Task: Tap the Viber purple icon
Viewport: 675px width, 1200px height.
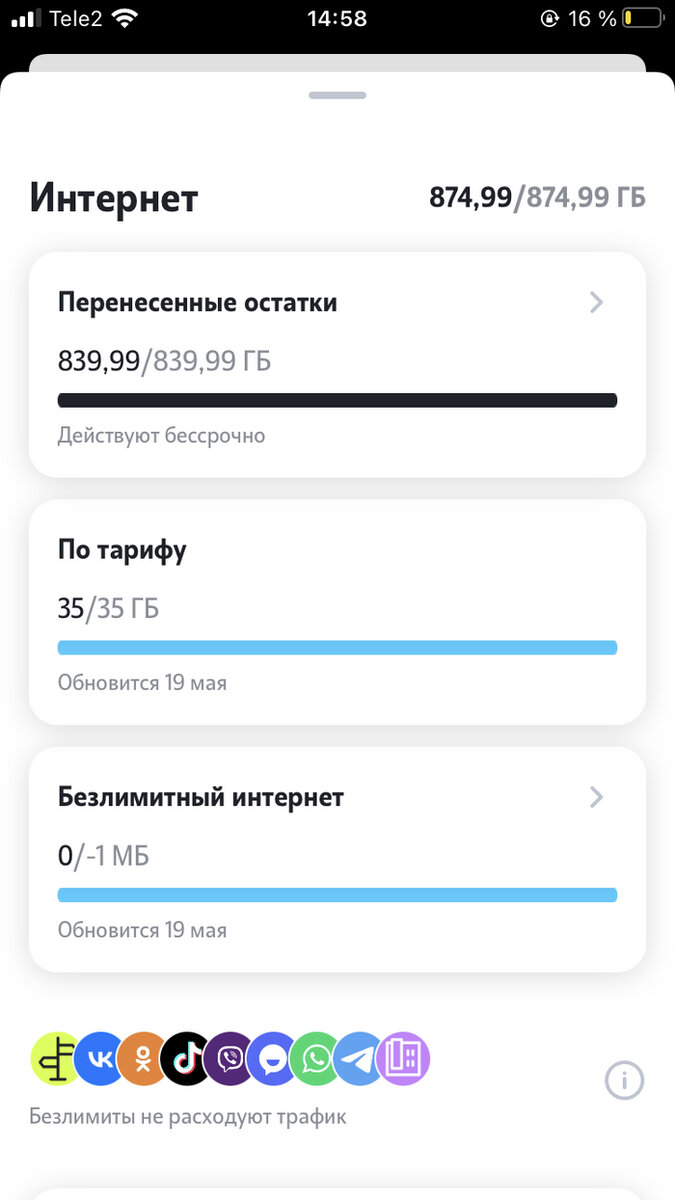Action: click(x=229, y=1059)
